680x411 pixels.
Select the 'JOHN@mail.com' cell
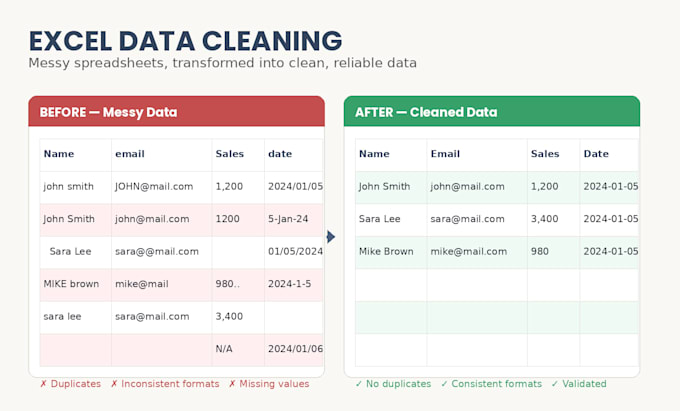click(x=154, y=186)
